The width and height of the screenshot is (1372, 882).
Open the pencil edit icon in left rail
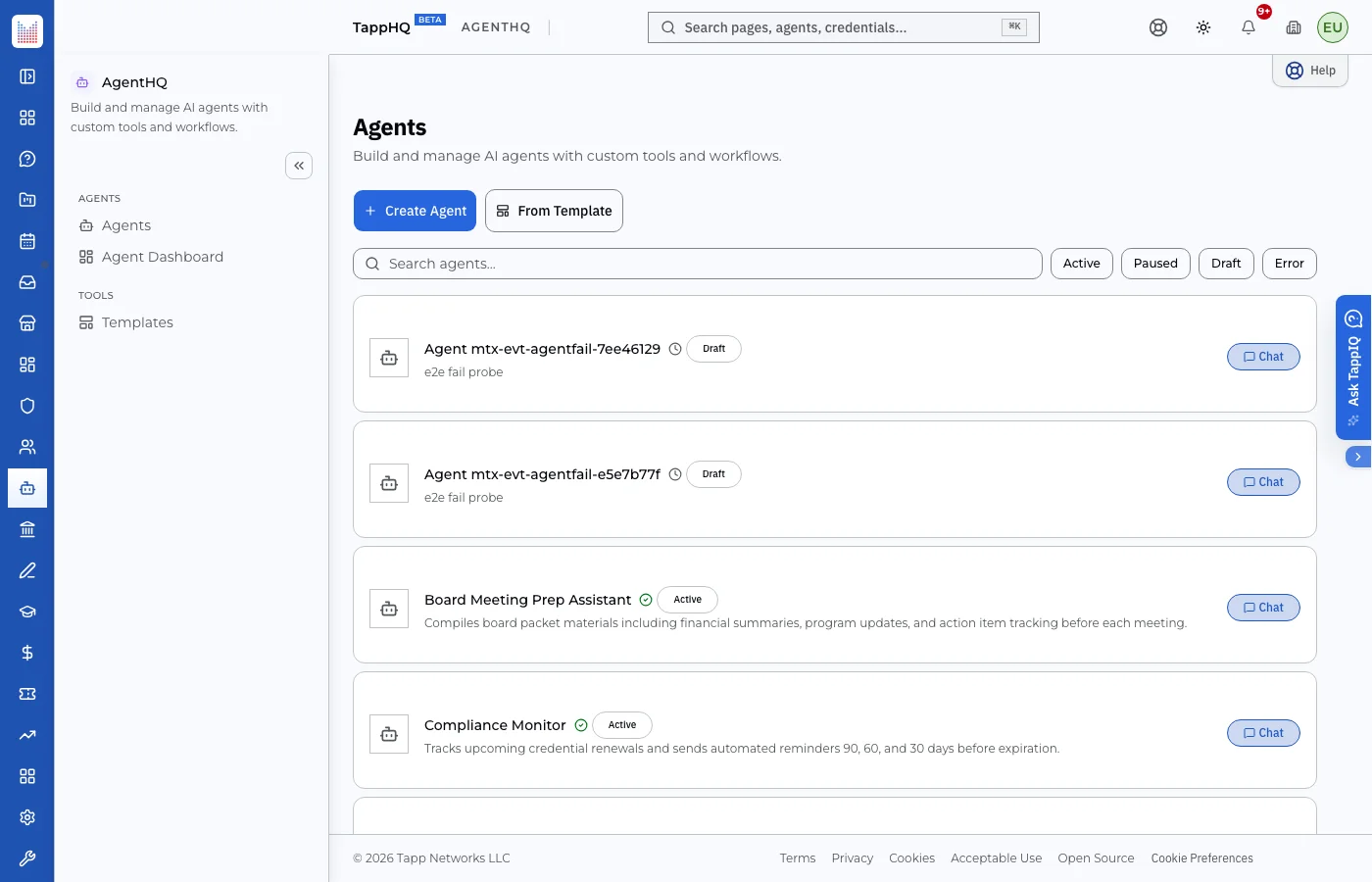pyautogui.click(x=27, y=570)
